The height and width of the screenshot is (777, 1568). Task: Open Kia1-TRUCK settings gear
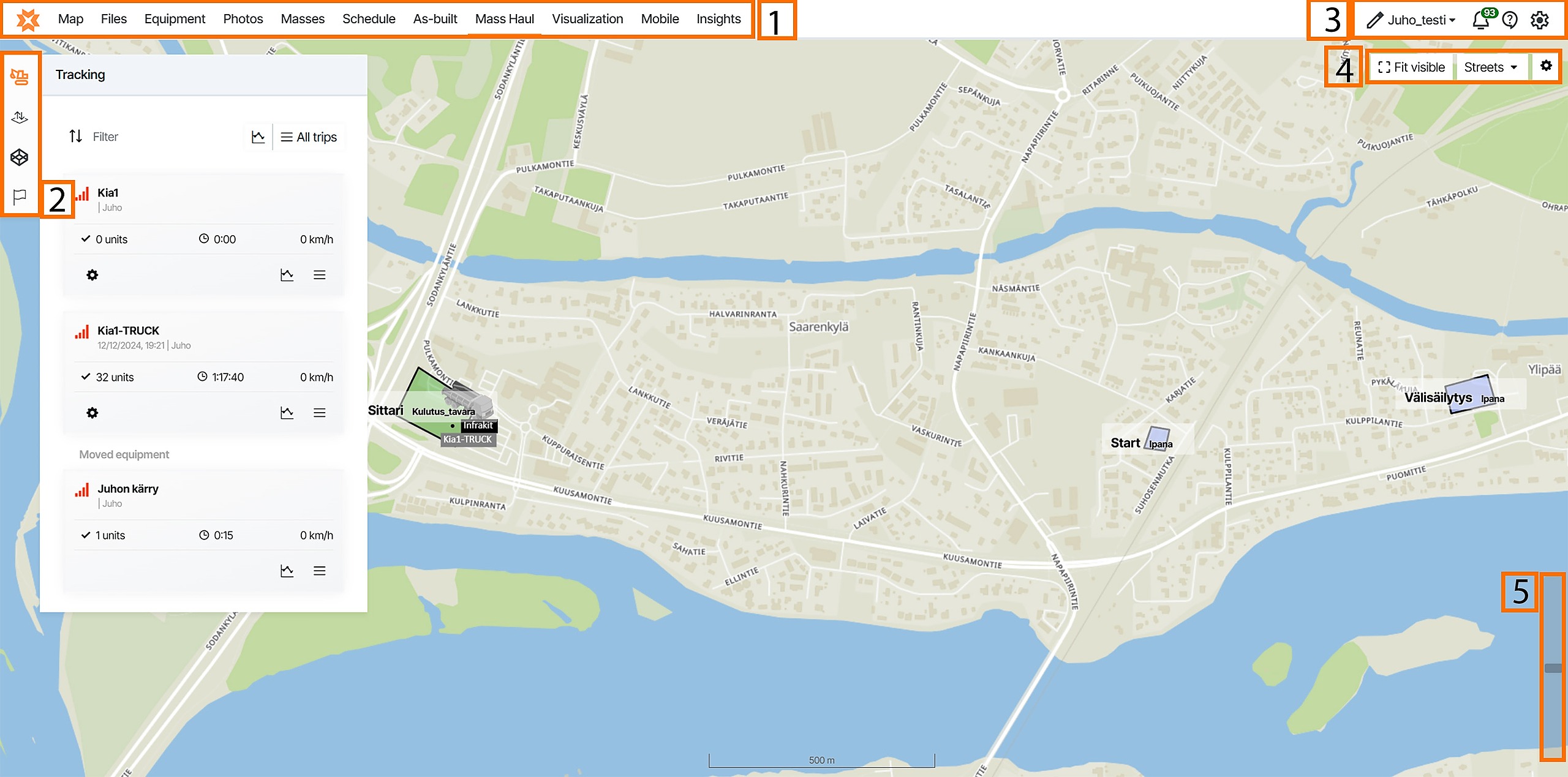pos(92,413)
